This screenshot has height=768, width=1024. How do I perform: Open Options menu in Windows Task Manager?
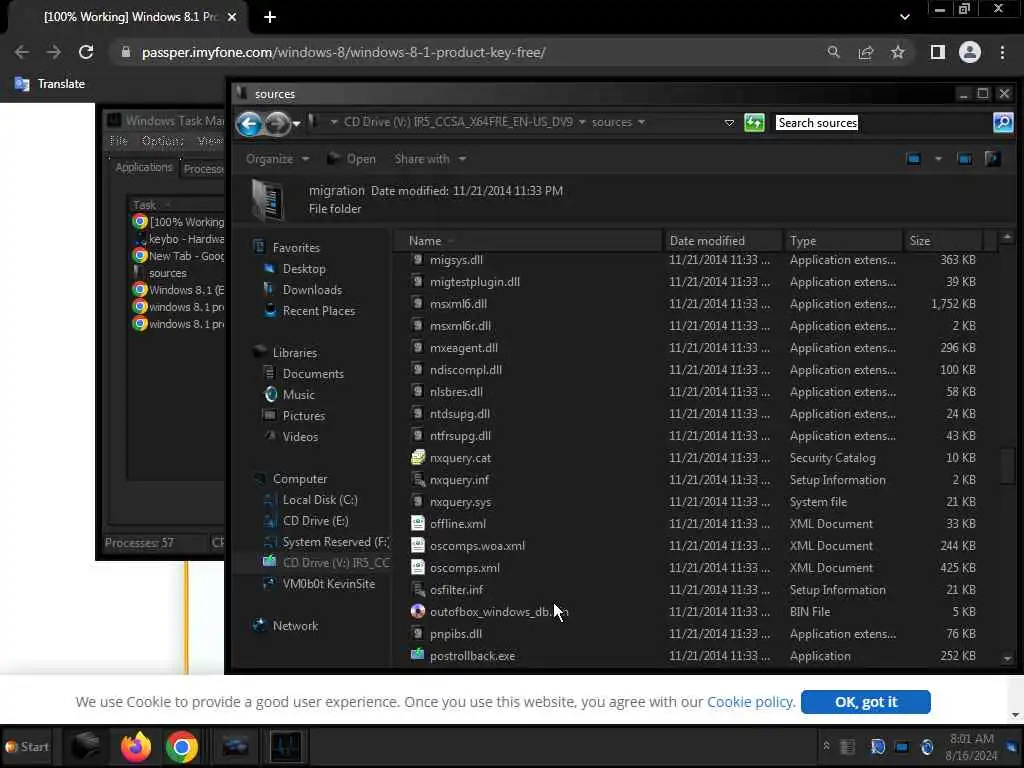coord(162,140)
